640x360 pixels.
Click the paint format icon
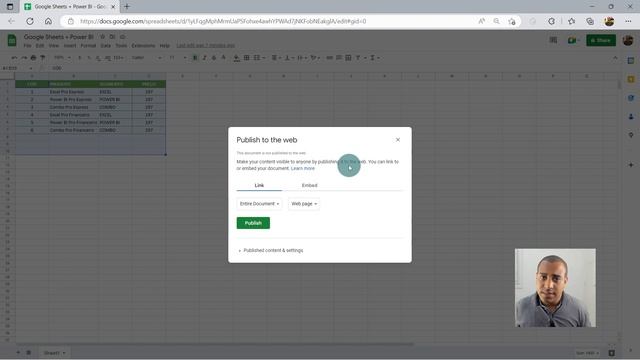[42, 58]
